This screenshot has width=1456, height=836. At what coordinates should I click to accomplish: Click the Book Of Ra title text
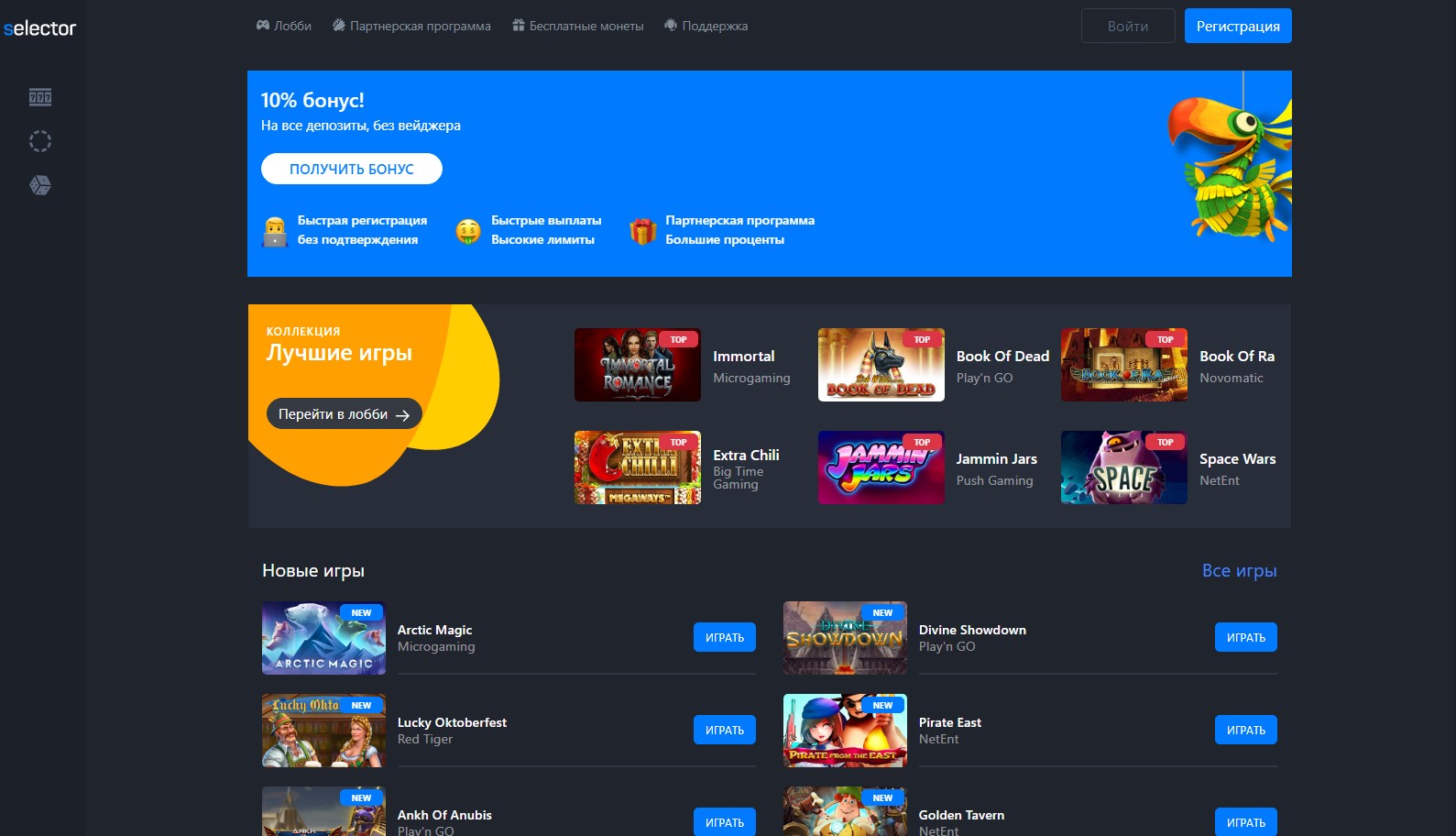[1237, 357]
